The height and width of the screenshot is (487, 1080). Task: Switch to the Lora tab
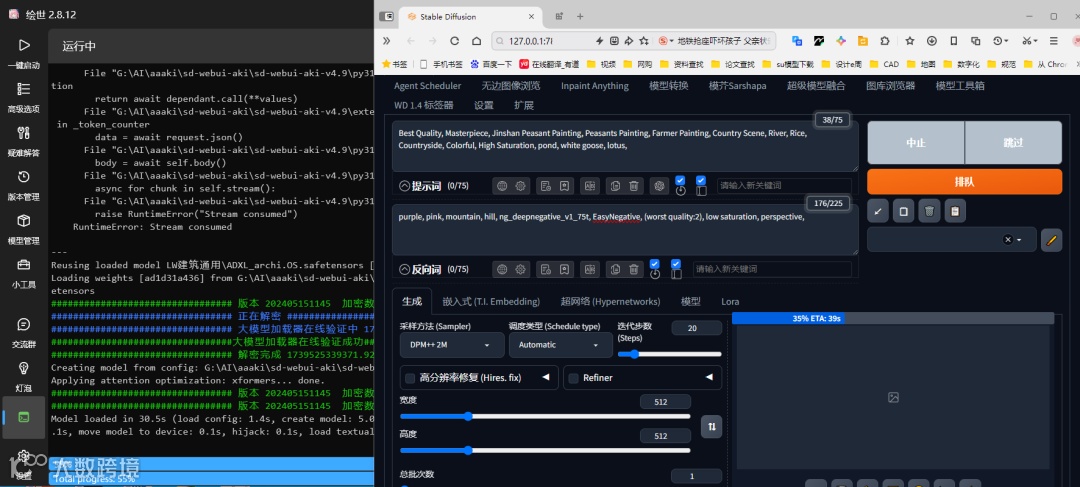pyautogui.click(x=730, y=301)
